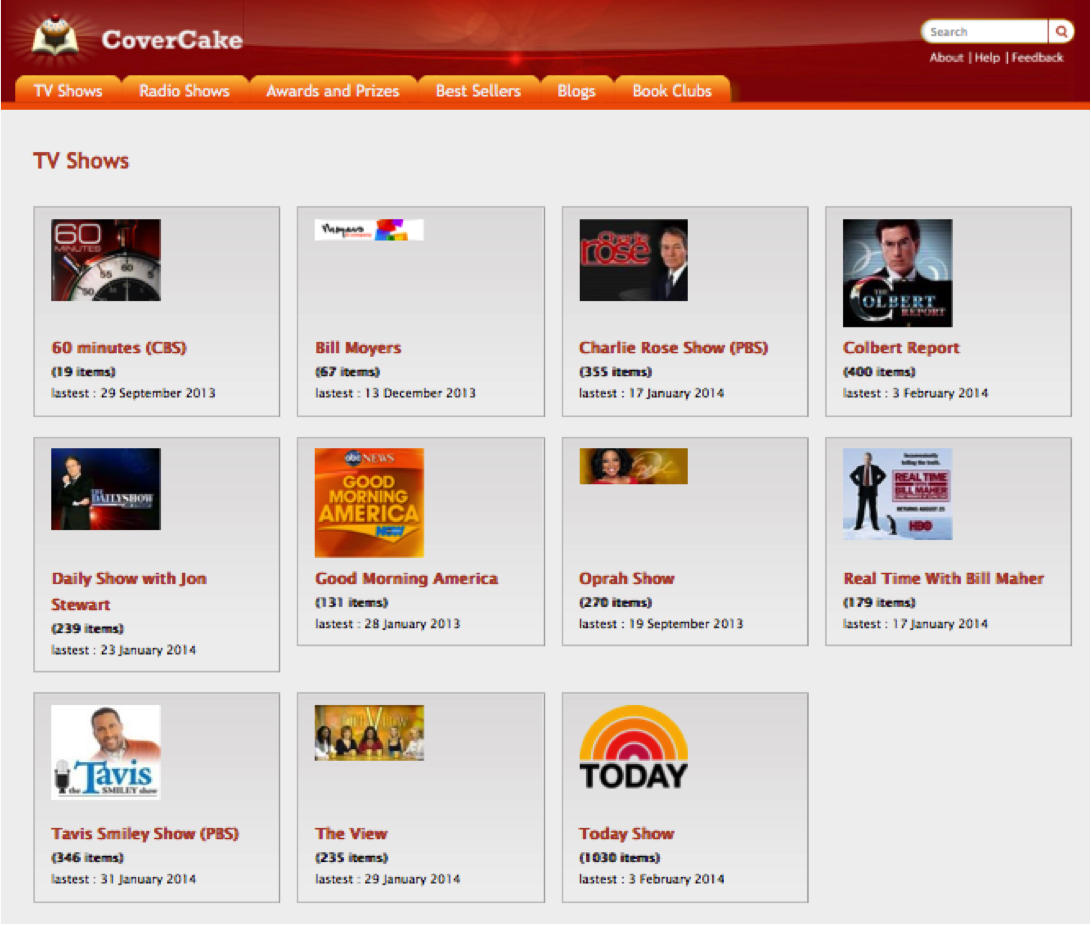Screen dimensions: 1091x925
Task: Click the magnifying glass search button
Action: coord(1061,31)
